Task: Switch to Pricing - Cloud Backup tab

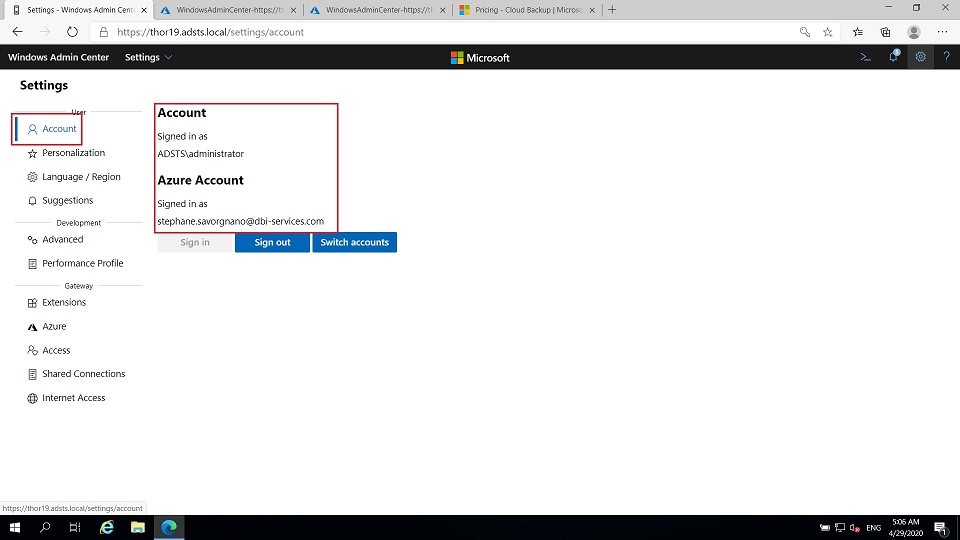Action: click(x=528, y=10)
